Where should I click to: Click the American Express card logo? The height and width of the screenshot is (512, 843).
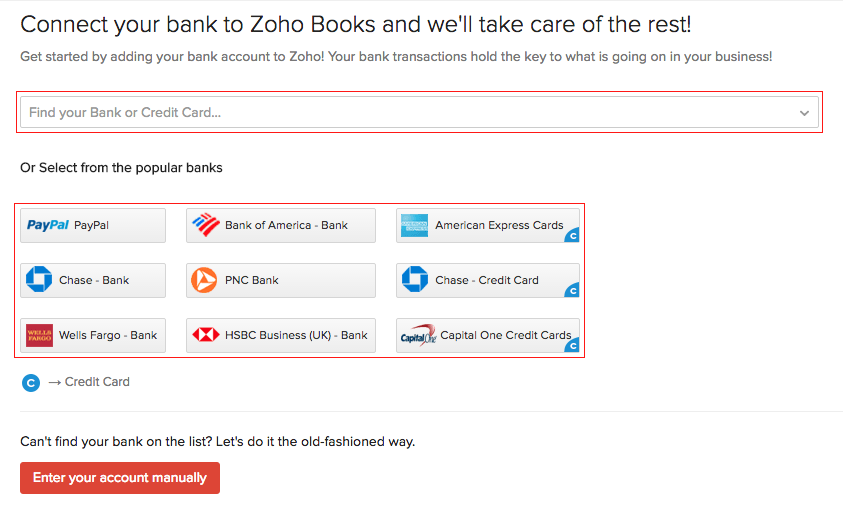(x=414, y=226)
